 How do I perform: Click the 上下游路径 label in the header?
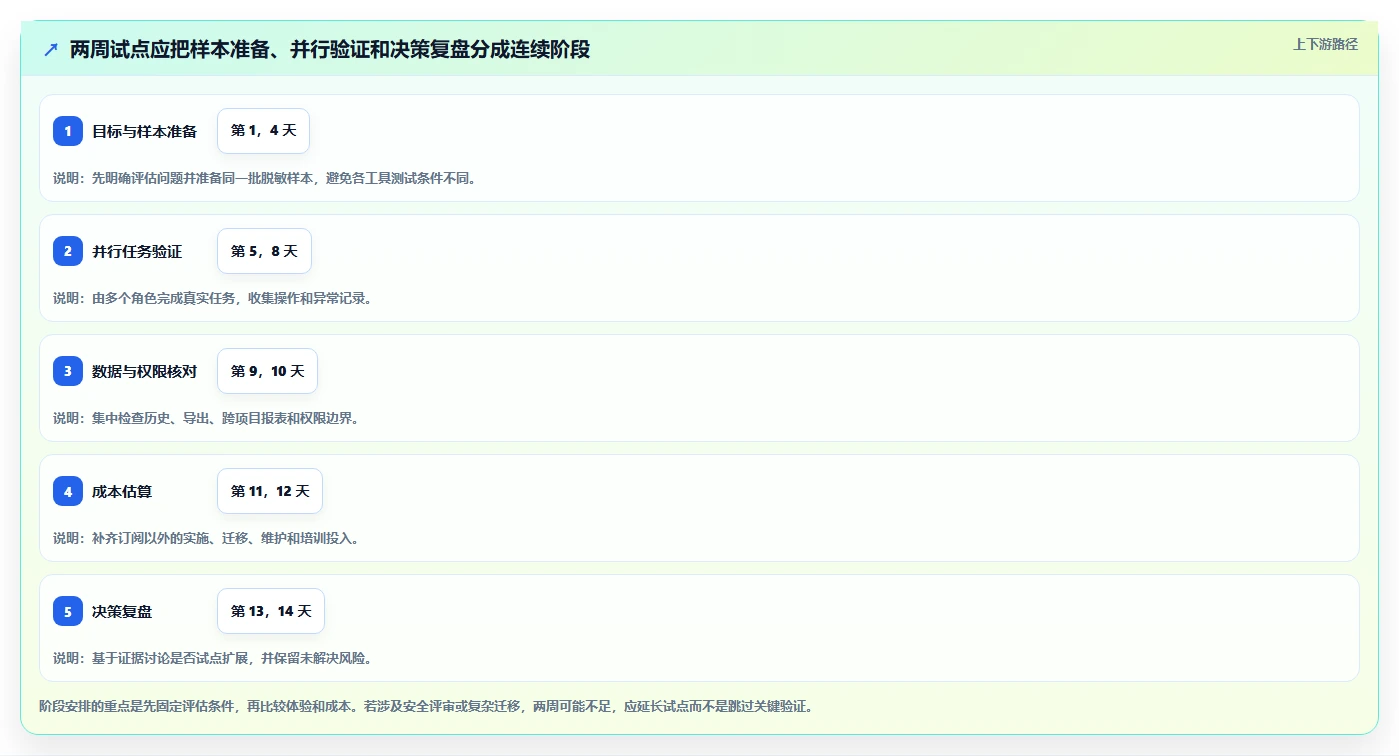1325,44
